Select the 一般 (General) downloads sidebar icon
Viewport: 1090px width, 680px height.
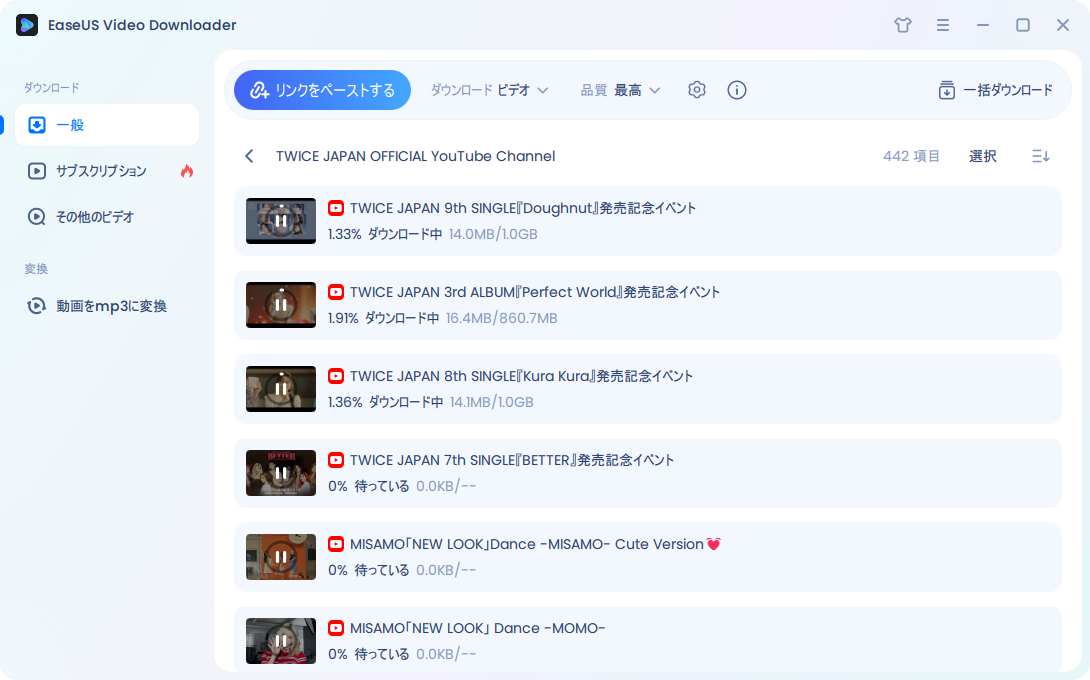[x=35, y=124]
